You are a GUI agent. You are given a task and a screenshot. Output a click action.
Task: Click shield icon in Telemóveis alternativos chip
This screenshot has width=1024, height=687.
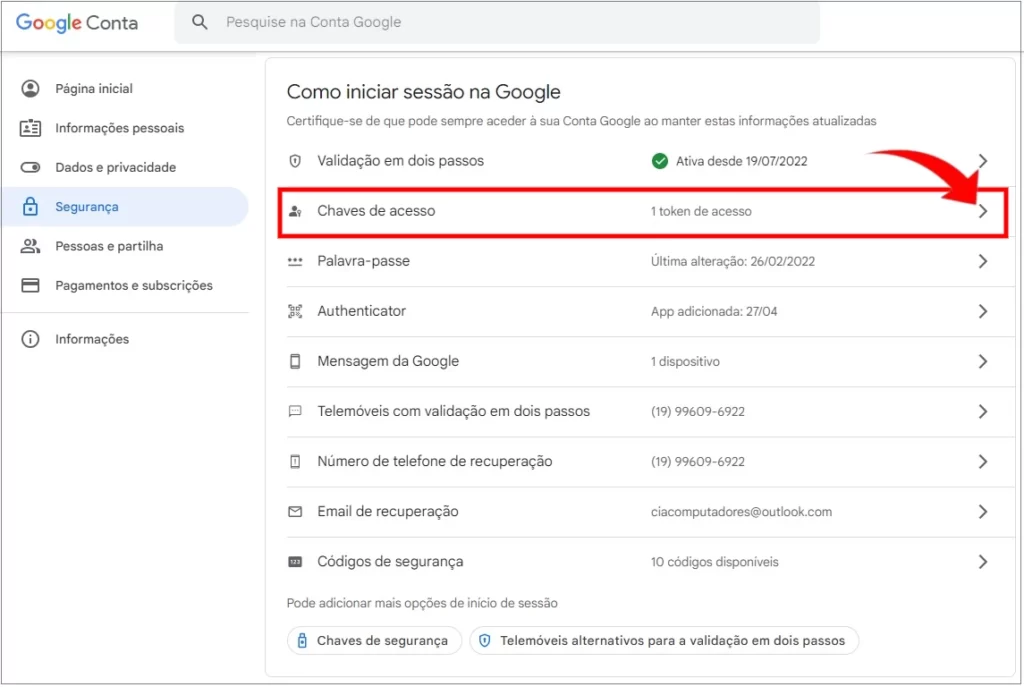point(485,641)
